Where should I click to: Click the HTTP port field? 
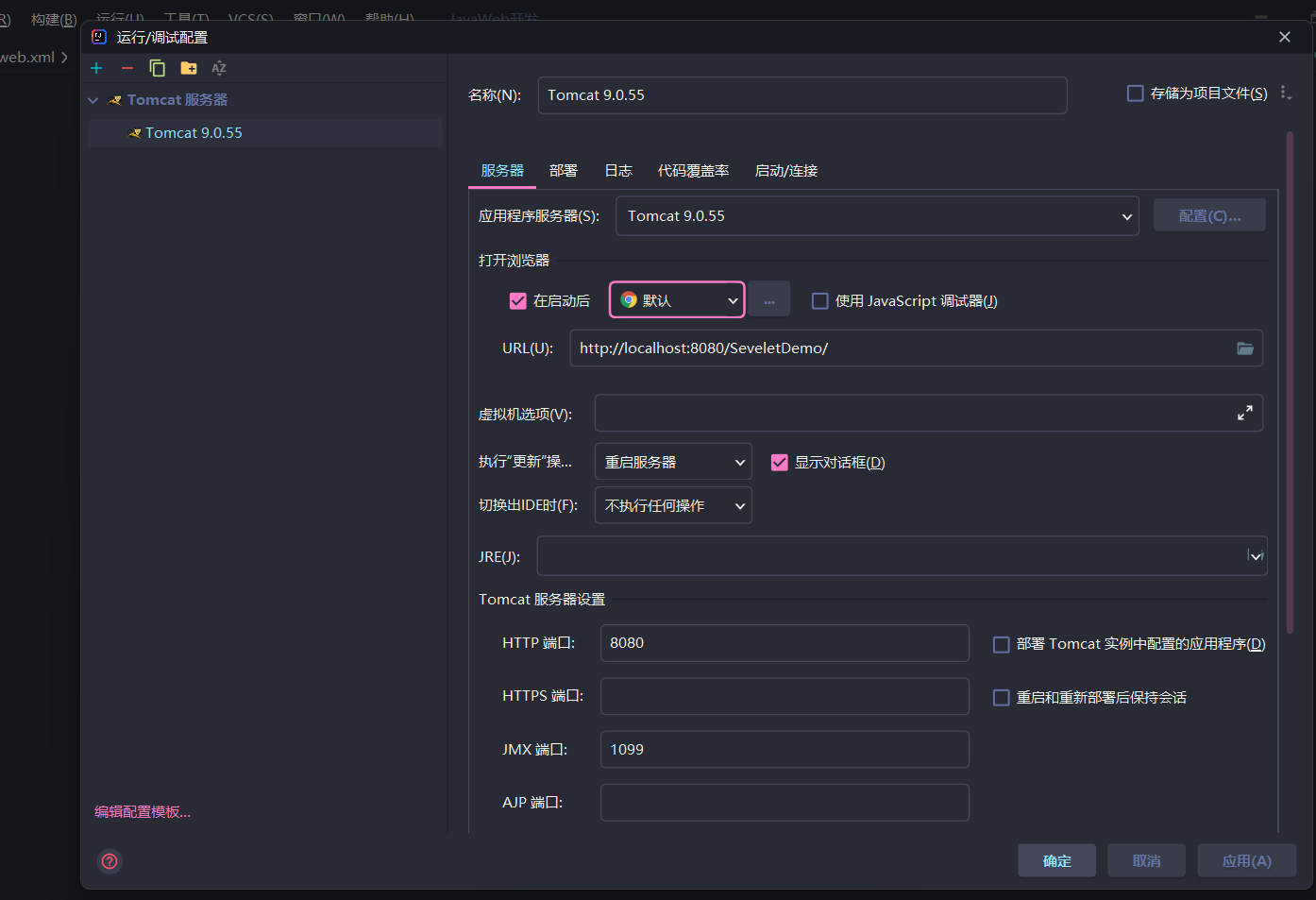(x=785, y=643)
